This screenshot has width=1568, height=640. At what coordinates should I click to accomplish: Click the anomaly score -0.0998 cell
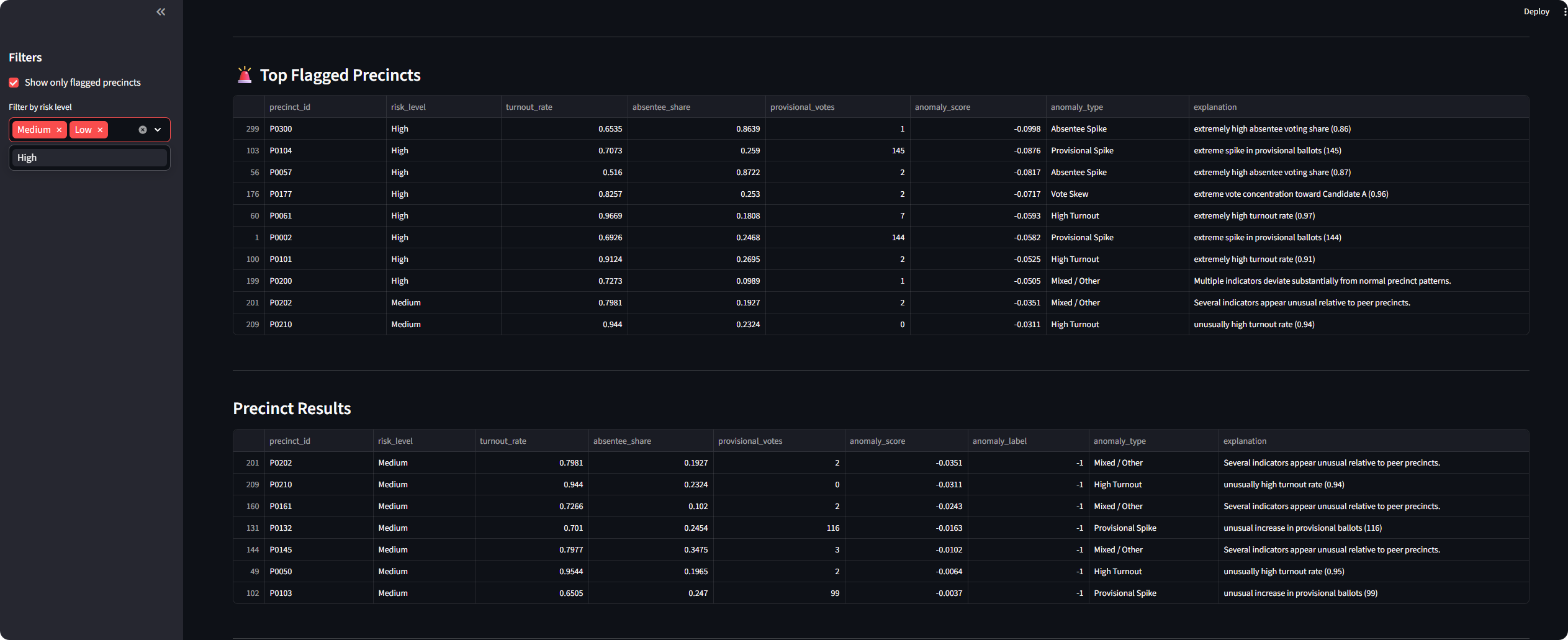[x=978, y=128]
